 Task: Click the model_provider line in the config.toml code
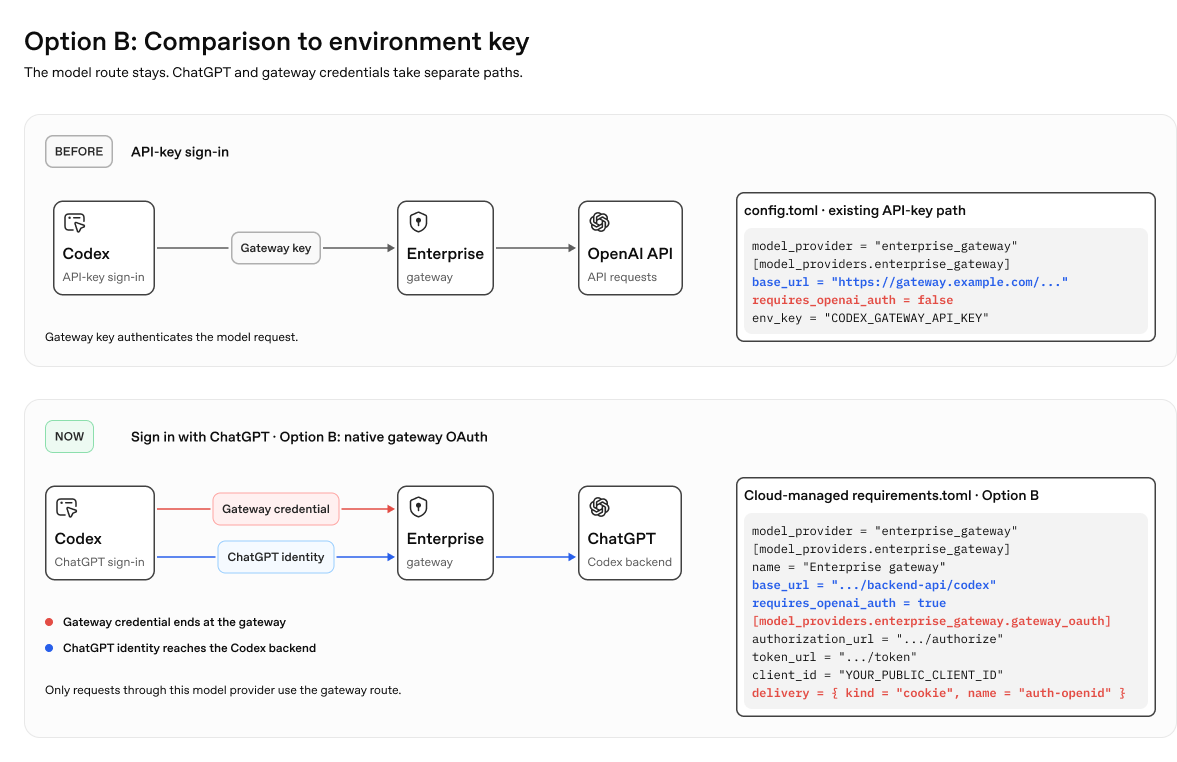coord(884,246)
